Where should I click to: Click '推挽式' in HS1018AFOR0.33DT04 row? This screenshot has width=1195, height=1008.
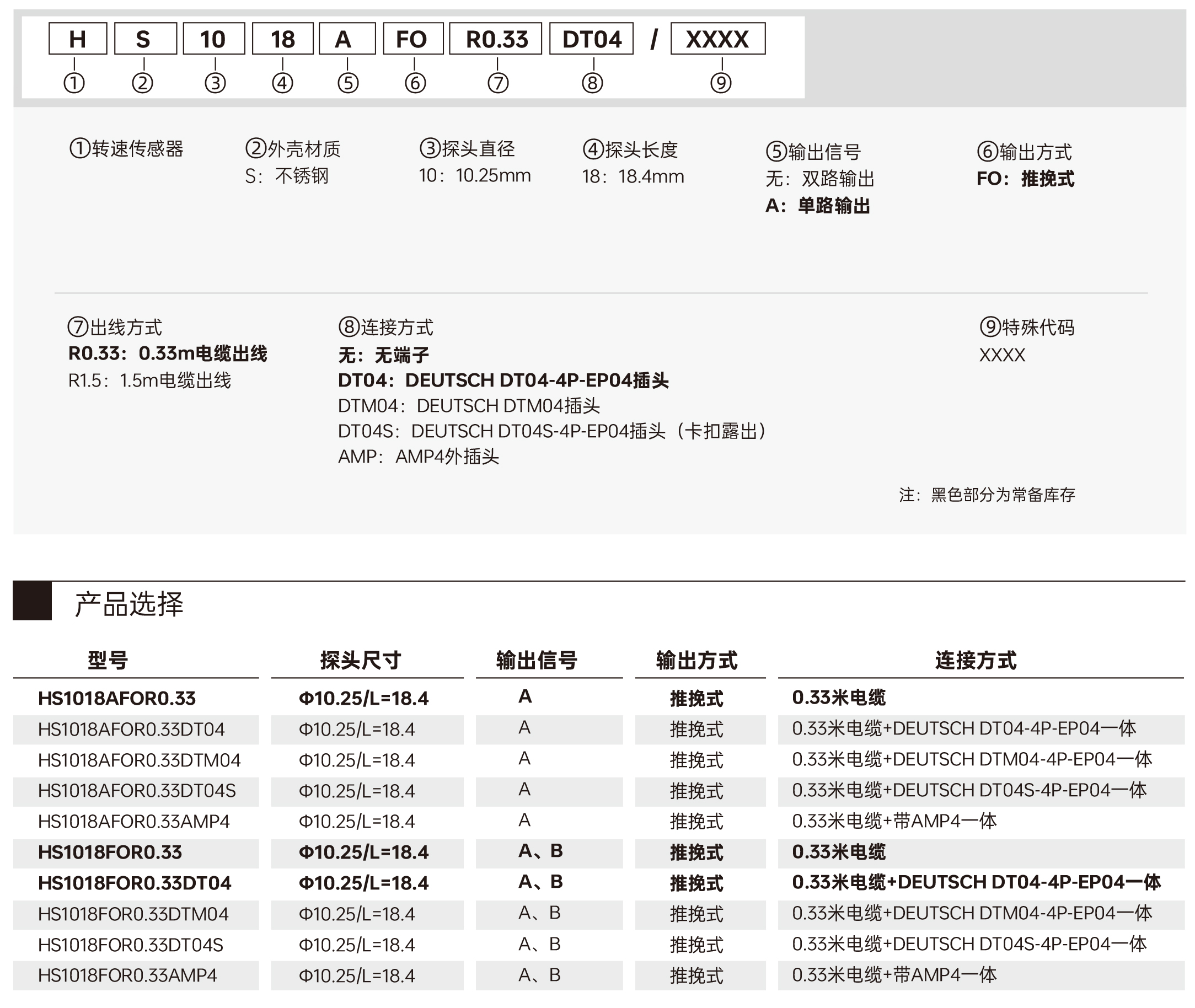coord(696,730)
